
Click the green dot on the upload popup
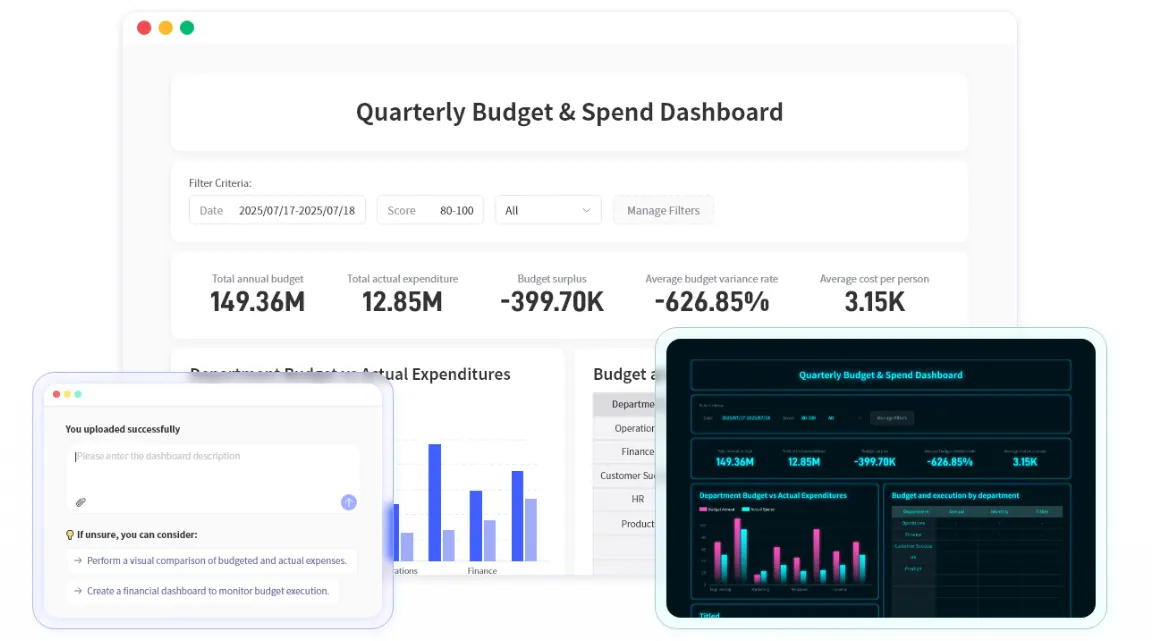tap(77, 394)
